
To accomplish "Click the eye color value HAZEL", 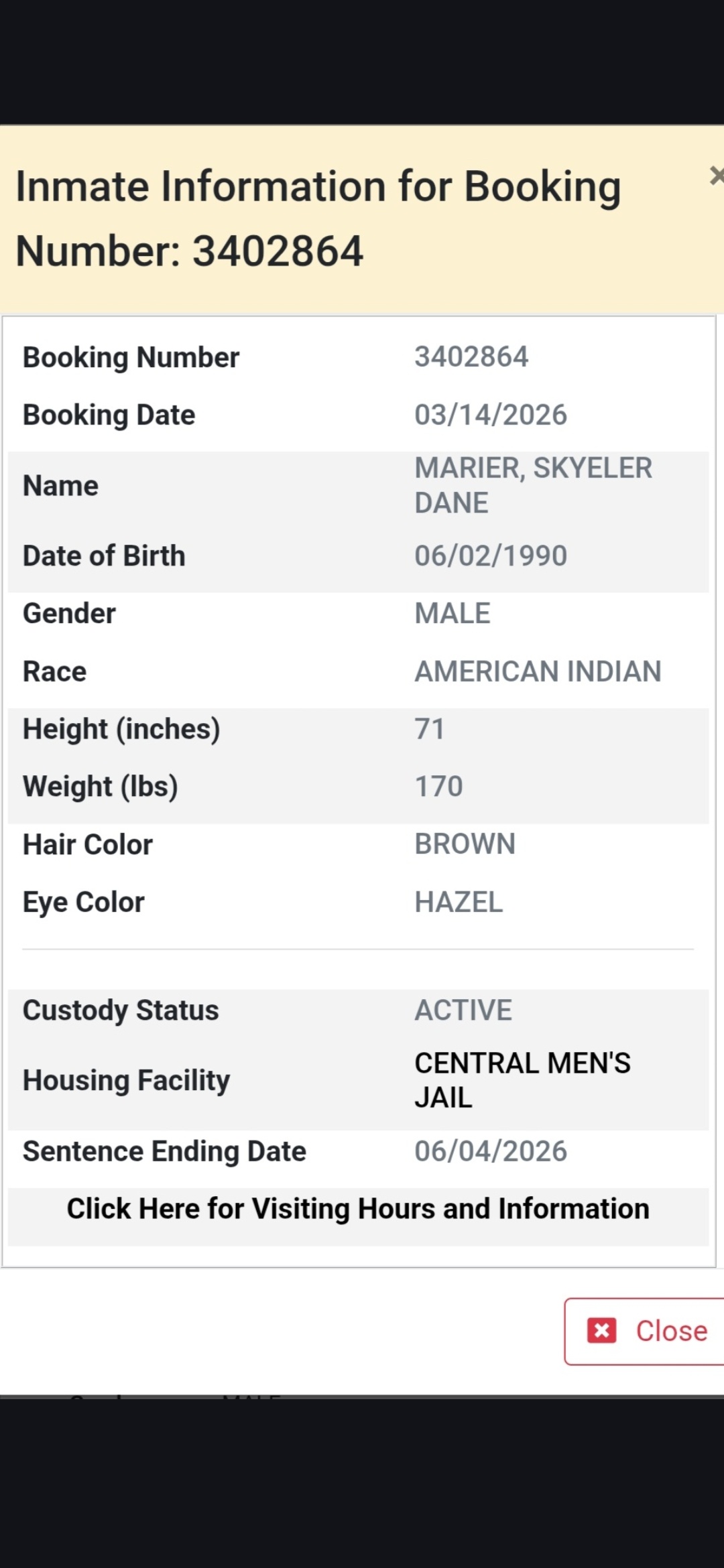I will pyautogui.click(x=459, y=903).
